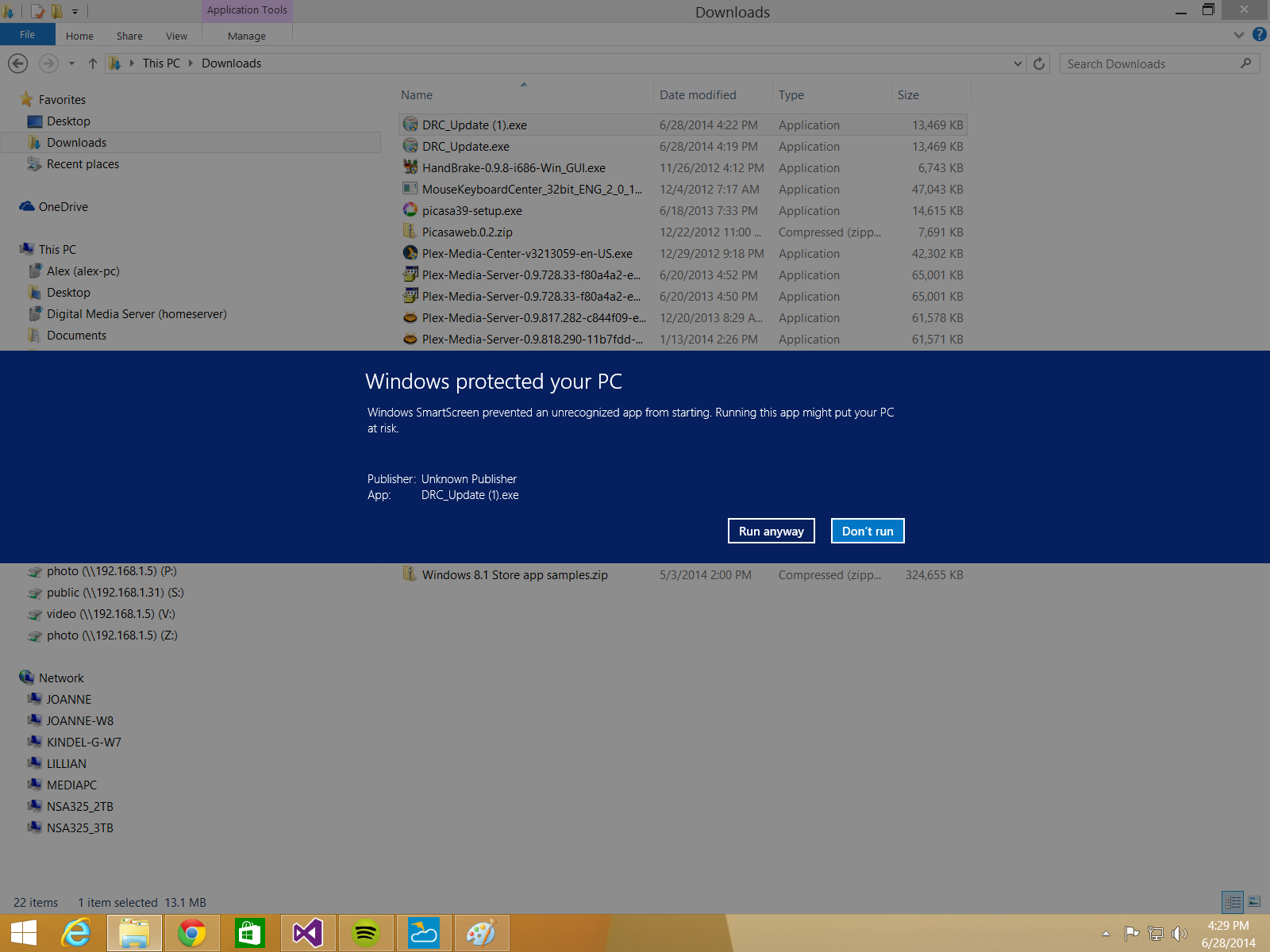The width and height of the screenshot is (1270, 952).
Task: Open the File ribbon tab
Action: pyautogui.click(x=28, y=35)
